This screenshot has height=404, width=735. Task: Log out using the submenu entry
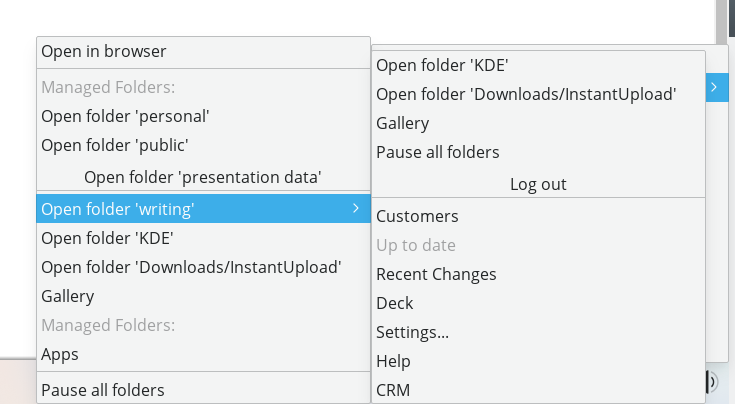[538, 184]
